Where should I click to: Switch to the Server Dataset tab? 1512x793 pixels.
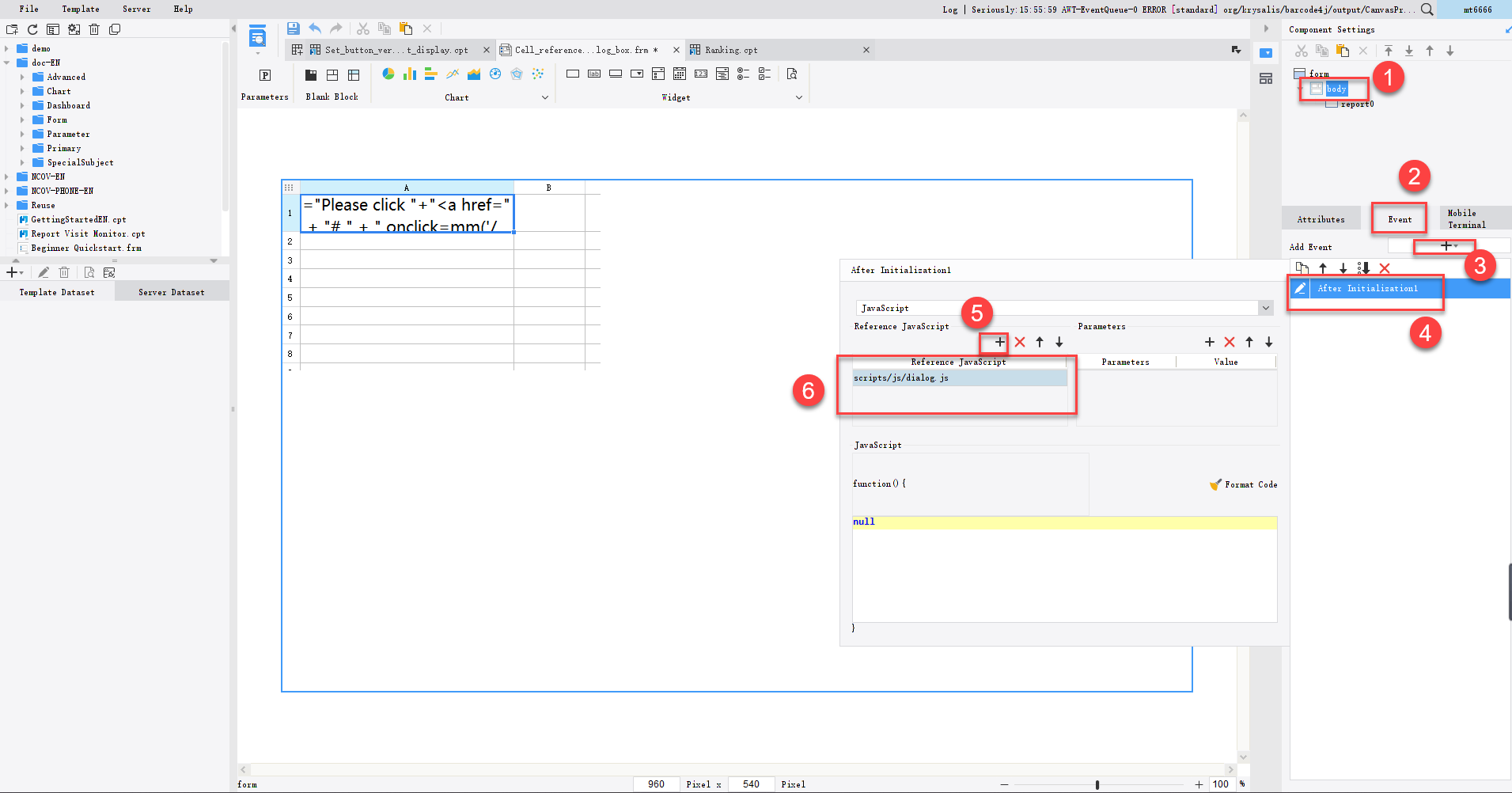[172, 292]
